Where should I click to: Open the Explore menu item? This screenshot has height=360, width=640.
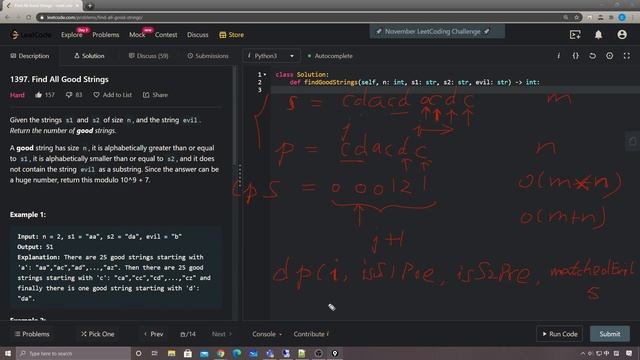click(x=71, y=35)
